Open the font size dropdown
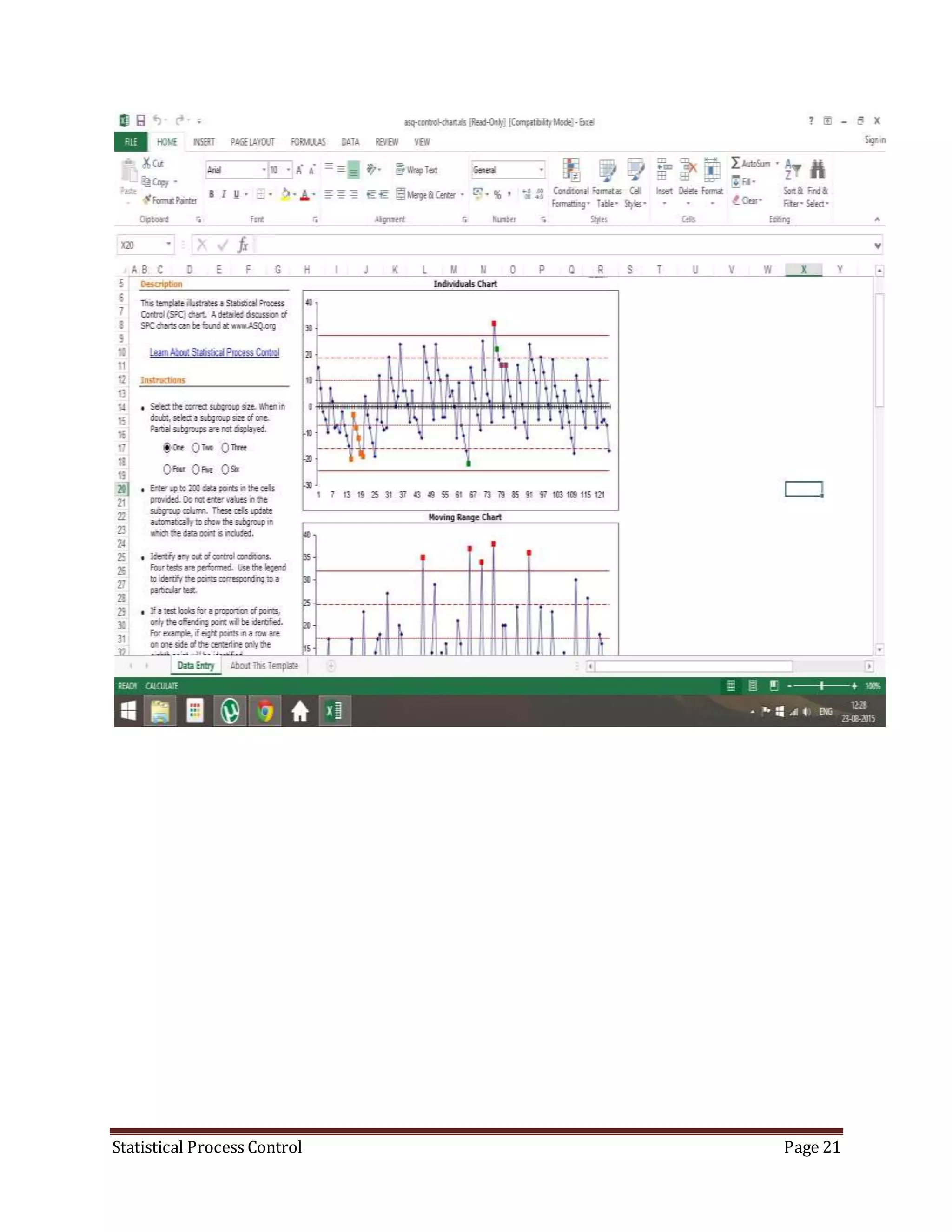 (288, 170)
